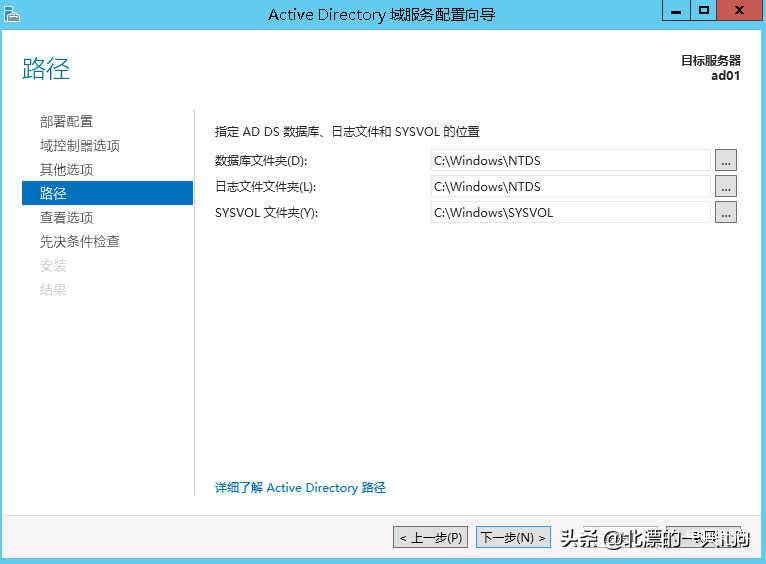Click the SYSVOL 文件夹(Y): label
Viewport: 766px width, 564px height.
[x=266, y=213]
